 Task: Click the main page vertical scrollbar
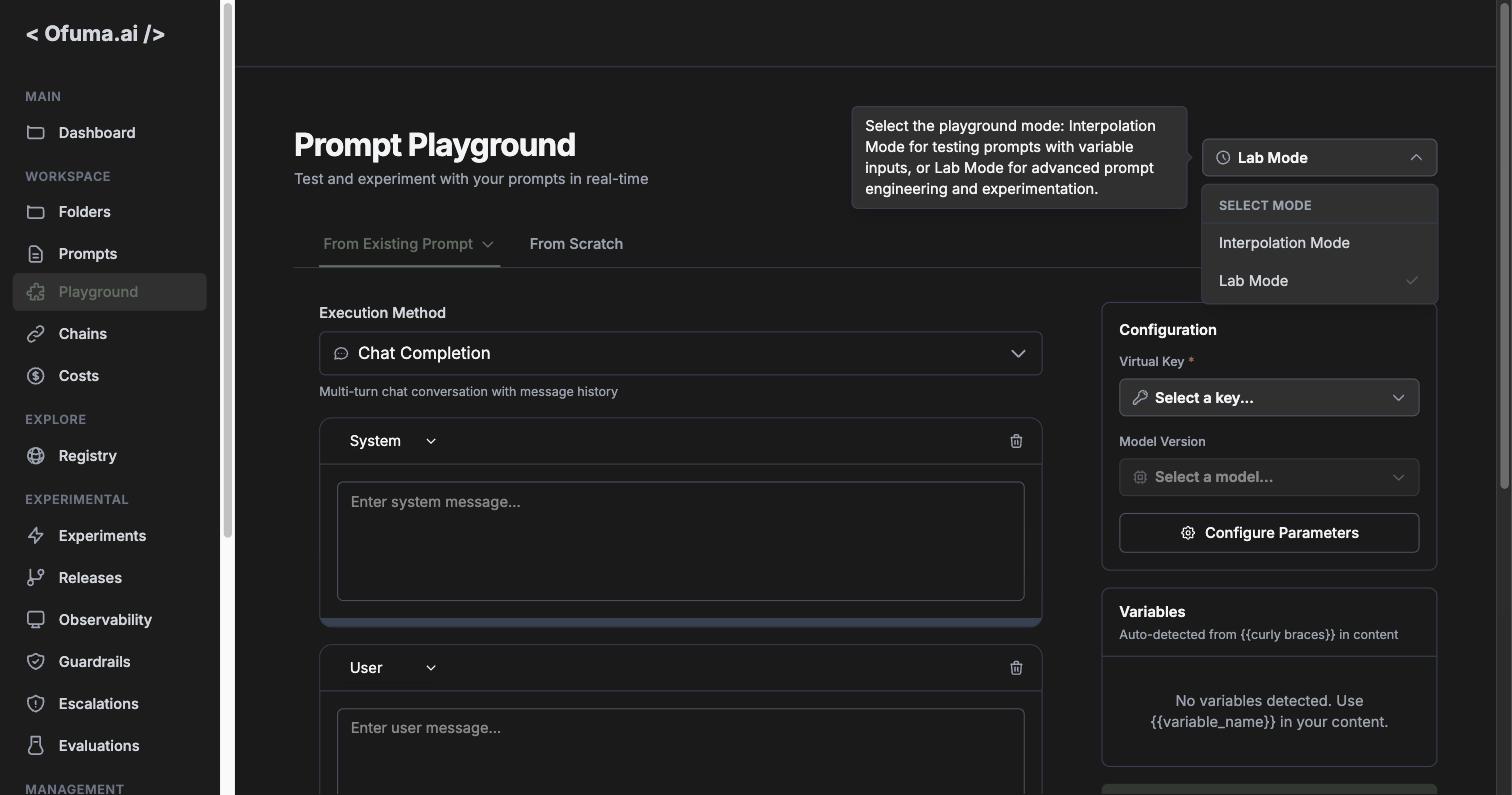[1503, 246]
